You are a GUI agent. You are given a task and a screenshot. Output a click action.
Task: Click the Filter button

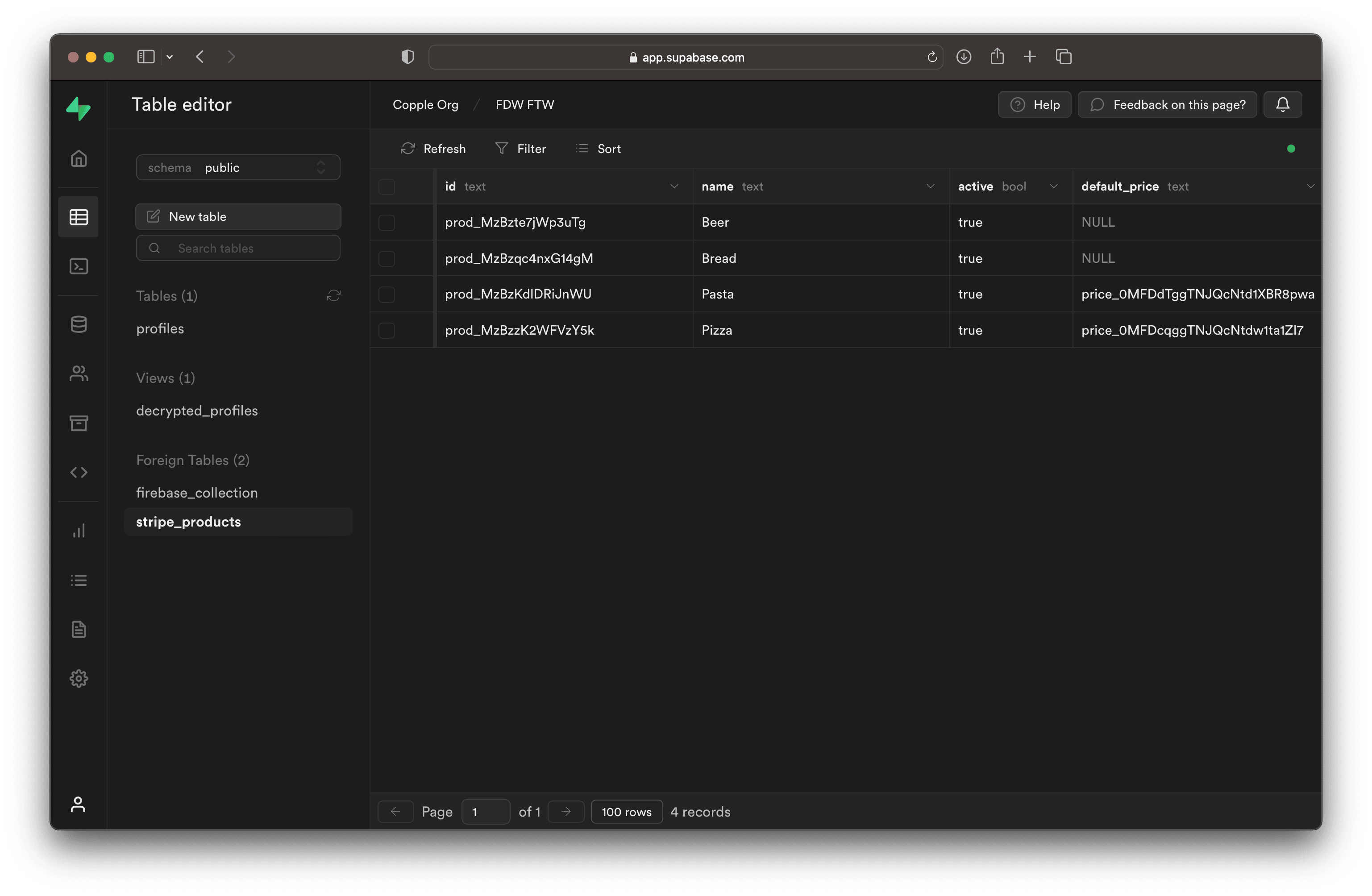pyautogui.click(x=520, y=149)
